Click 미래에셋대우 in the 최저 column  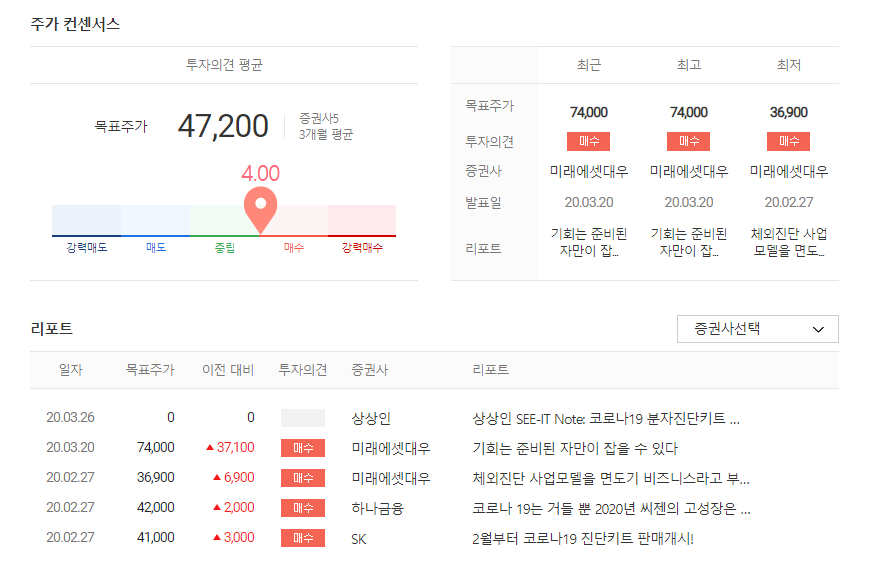point(789,171)
